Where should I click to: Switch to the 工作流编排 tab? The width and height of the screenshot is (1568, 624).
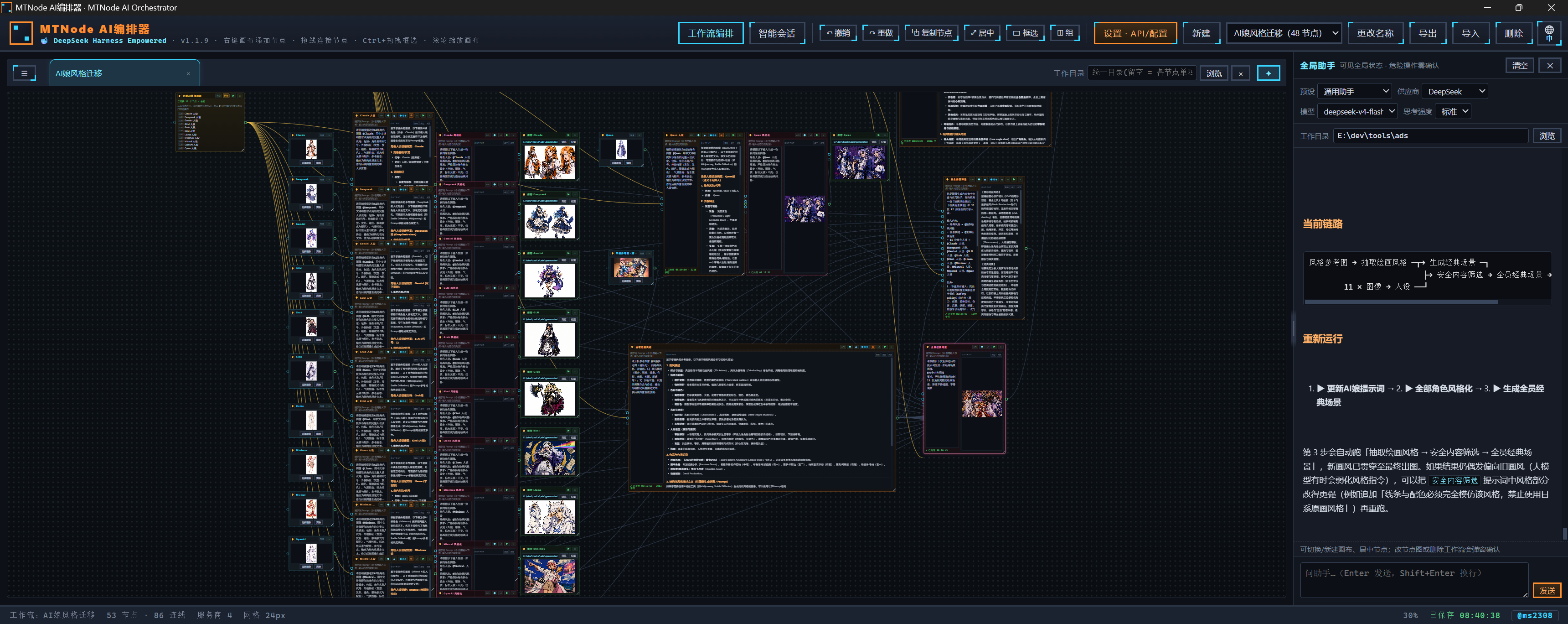click(x=710, y=33)
